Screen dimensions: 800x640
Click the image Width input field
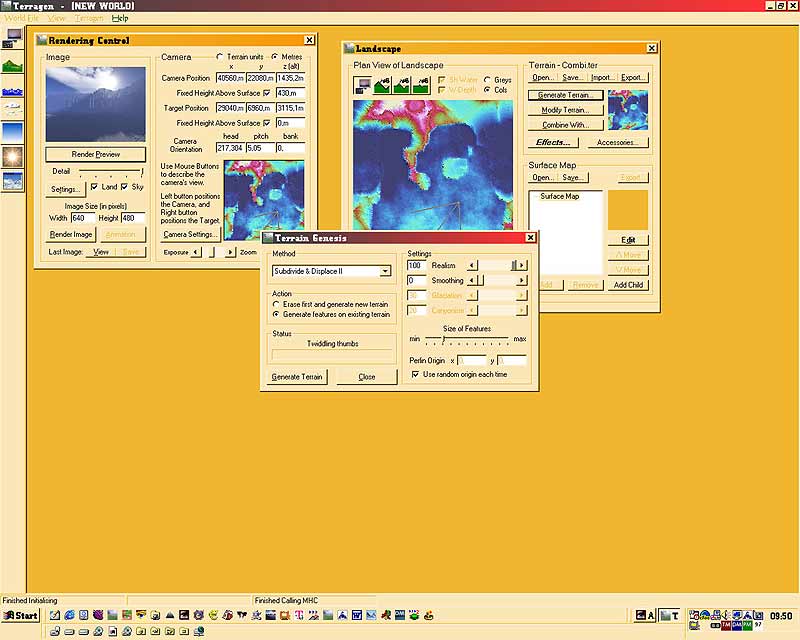coord(82,218)
